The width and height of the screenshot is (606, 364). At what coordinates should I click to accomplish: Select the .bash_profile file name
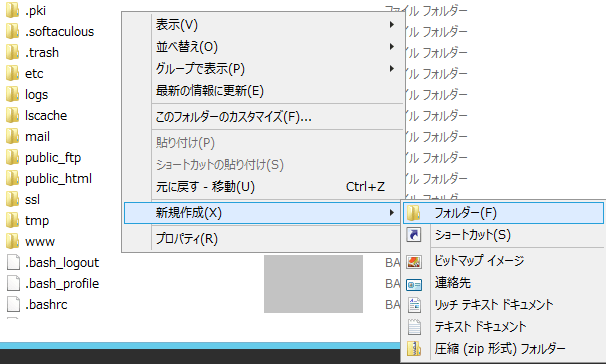click(62, 283)
